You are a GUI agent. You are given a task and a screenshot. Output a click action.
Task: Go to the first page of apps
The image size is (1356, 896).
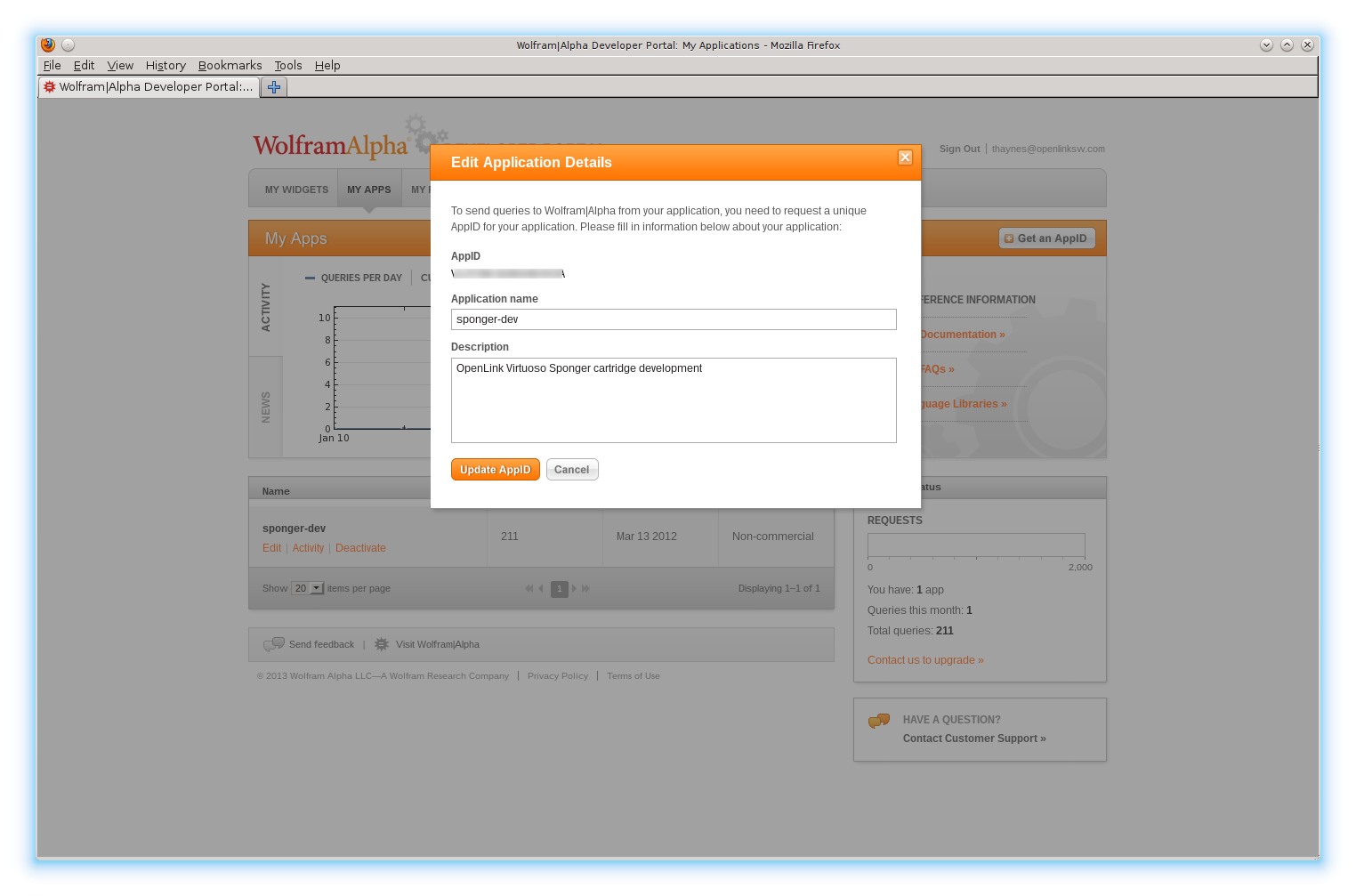(x=529, y=588)
